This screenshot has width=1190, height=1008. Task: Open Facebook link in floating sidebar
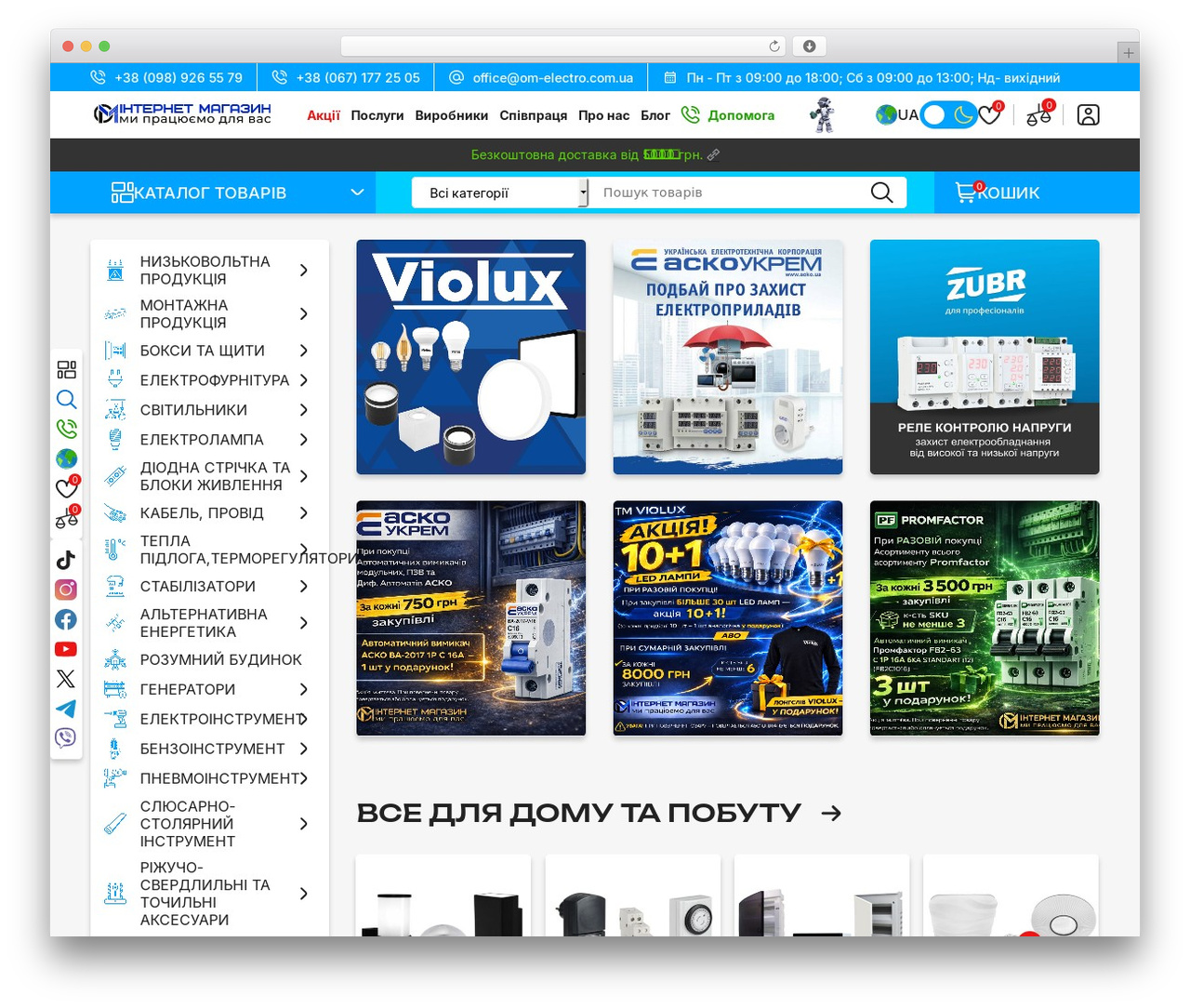[x=66, y=619]
